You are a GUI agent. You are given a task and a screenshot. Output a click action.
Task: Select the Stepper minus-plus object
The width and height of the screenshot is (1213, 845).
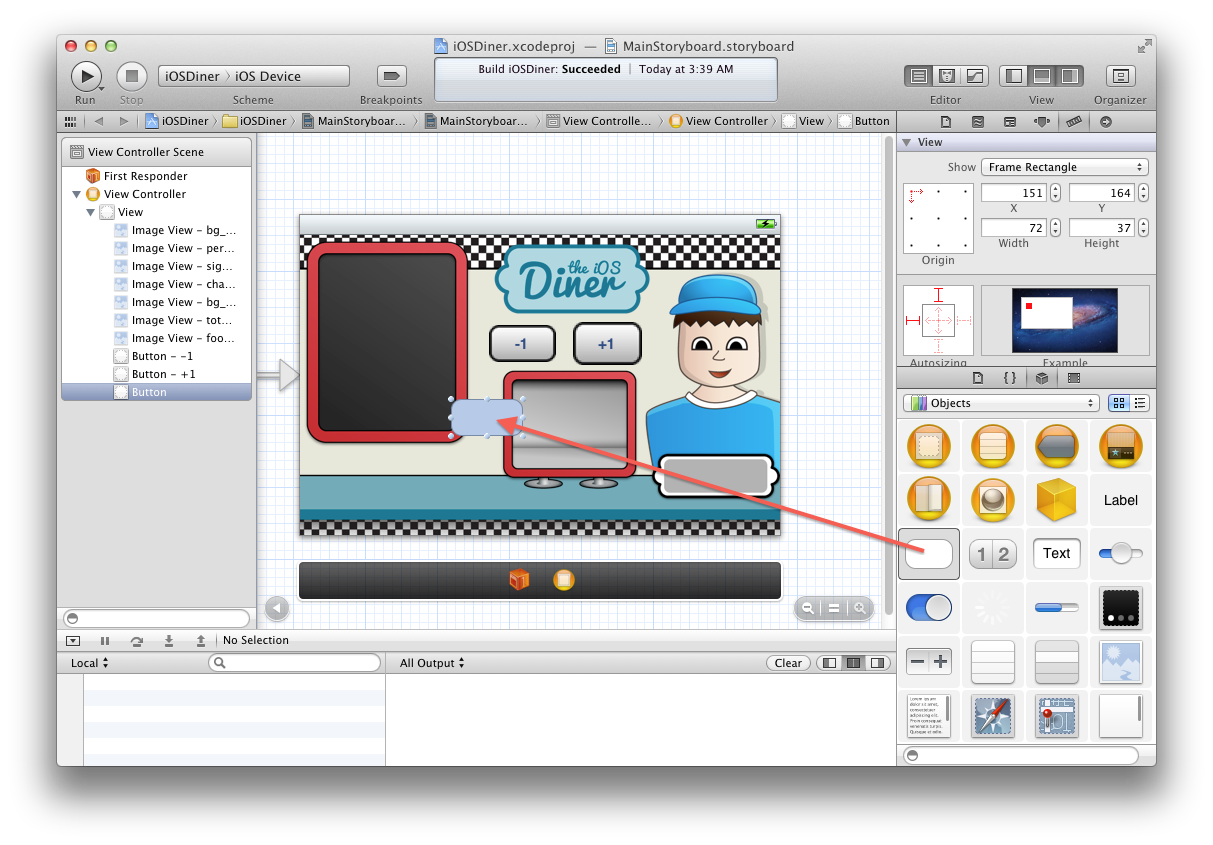tap(929, 661)
